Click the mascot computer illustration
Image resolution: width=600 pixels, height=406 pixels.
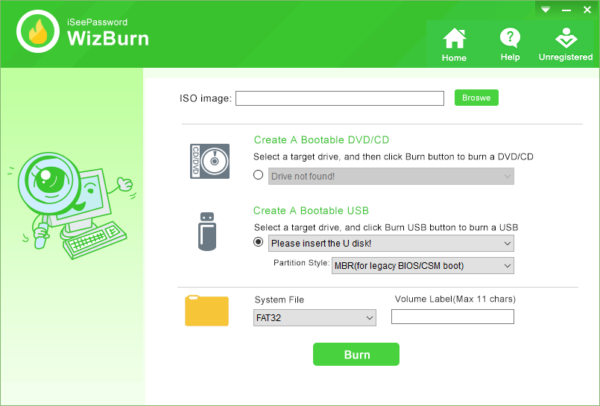click(72, 205)
